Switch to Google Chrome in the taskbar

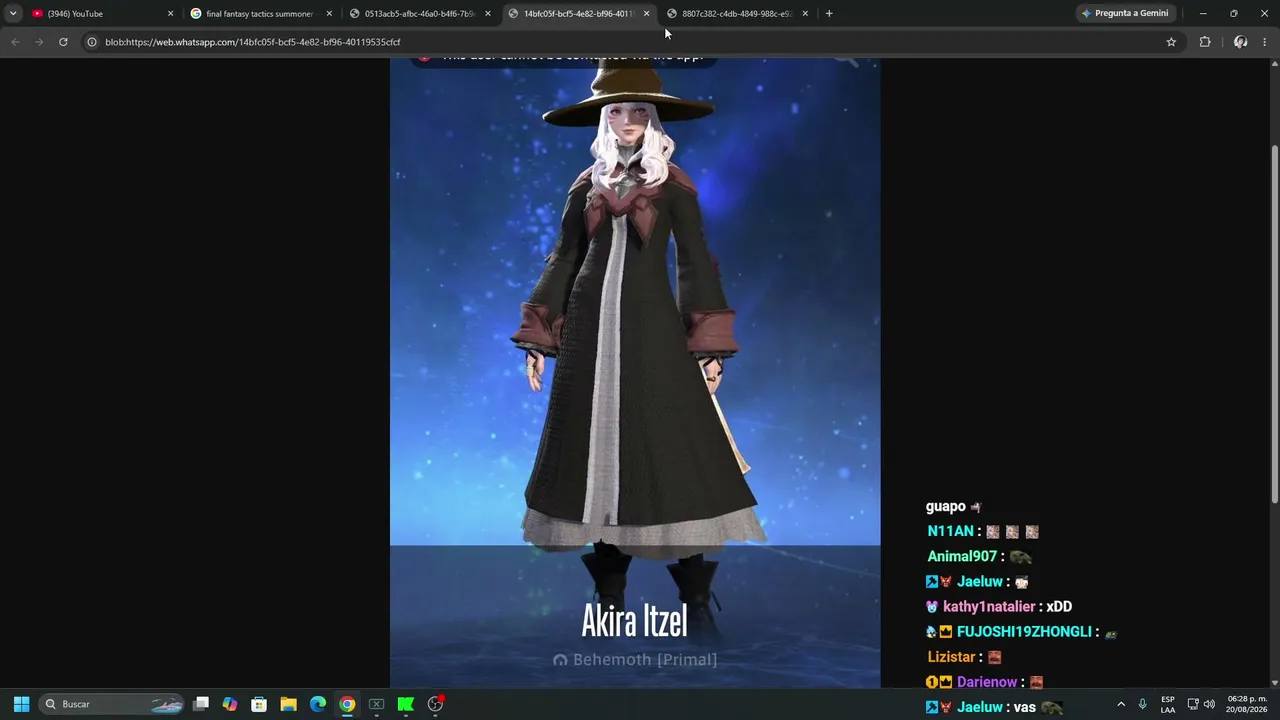click(x=347, y=704)
